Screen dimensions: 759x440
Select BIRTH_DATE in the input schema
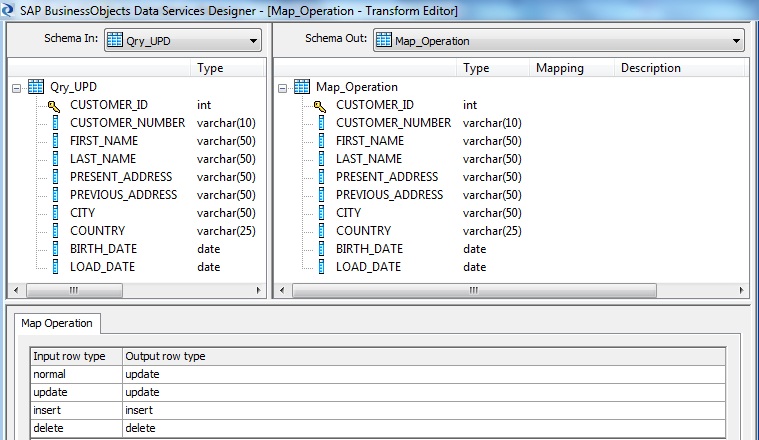tap(104, 249)
